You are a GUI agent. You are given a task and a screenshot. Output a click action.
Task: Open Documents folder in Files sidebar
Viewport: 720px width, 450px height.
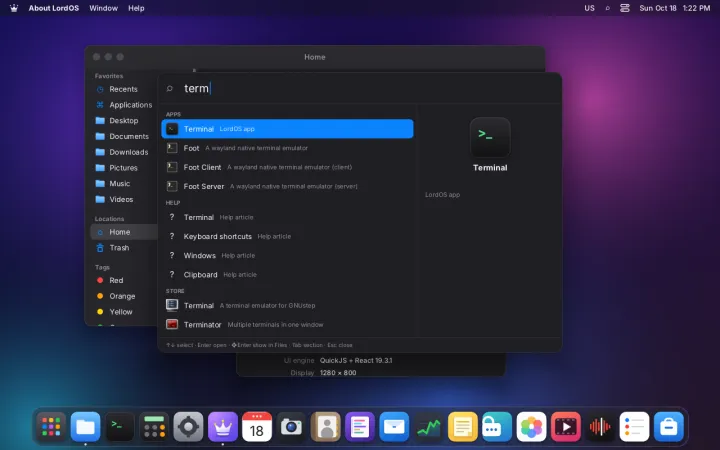coord(124,136)
